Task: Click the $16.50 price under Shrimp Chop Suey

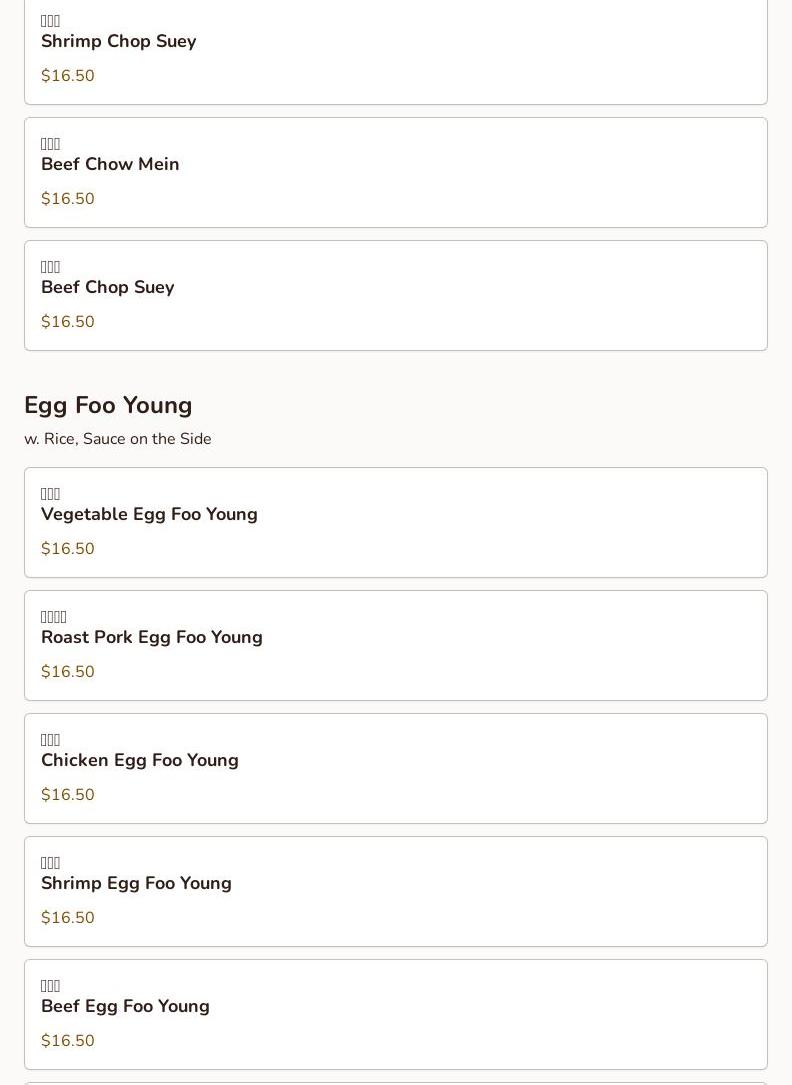Action: tap(68, 76)
